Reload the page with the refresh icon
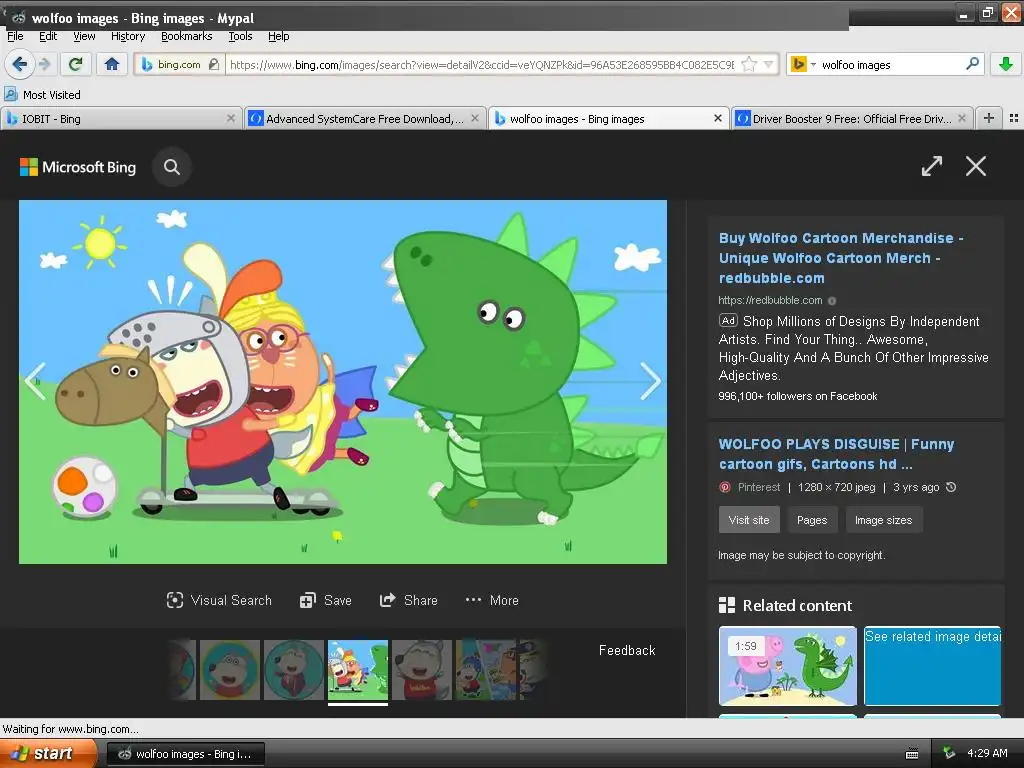Viewport: 1024px width, 768px height. (x=76, y=64)
